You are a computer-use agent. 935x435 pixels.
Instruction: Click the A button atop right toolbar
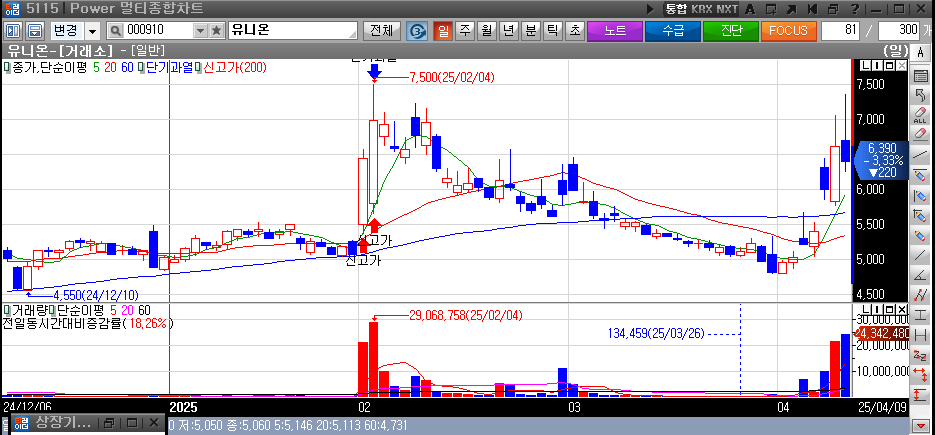921,52
